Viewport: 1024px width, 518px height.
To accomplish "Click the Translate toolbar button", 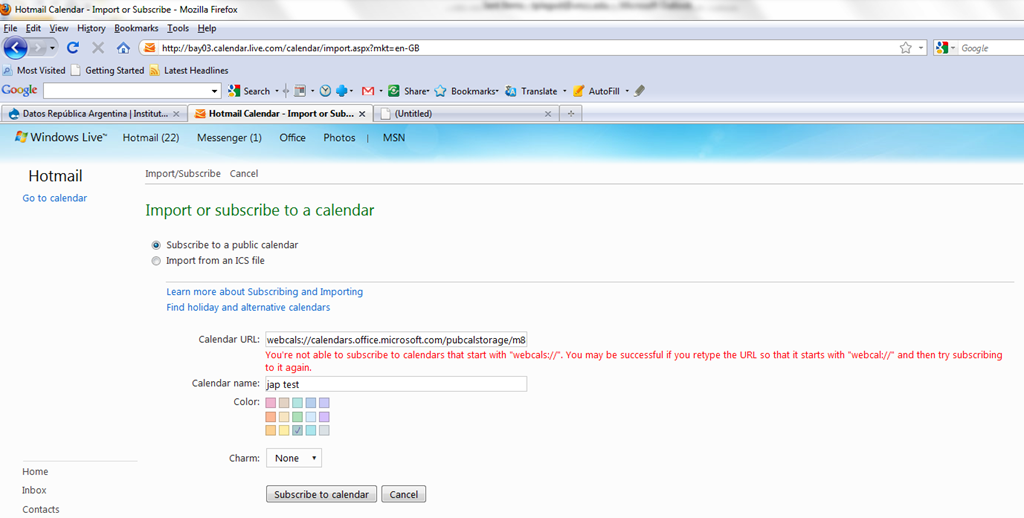I will [531, 91].
